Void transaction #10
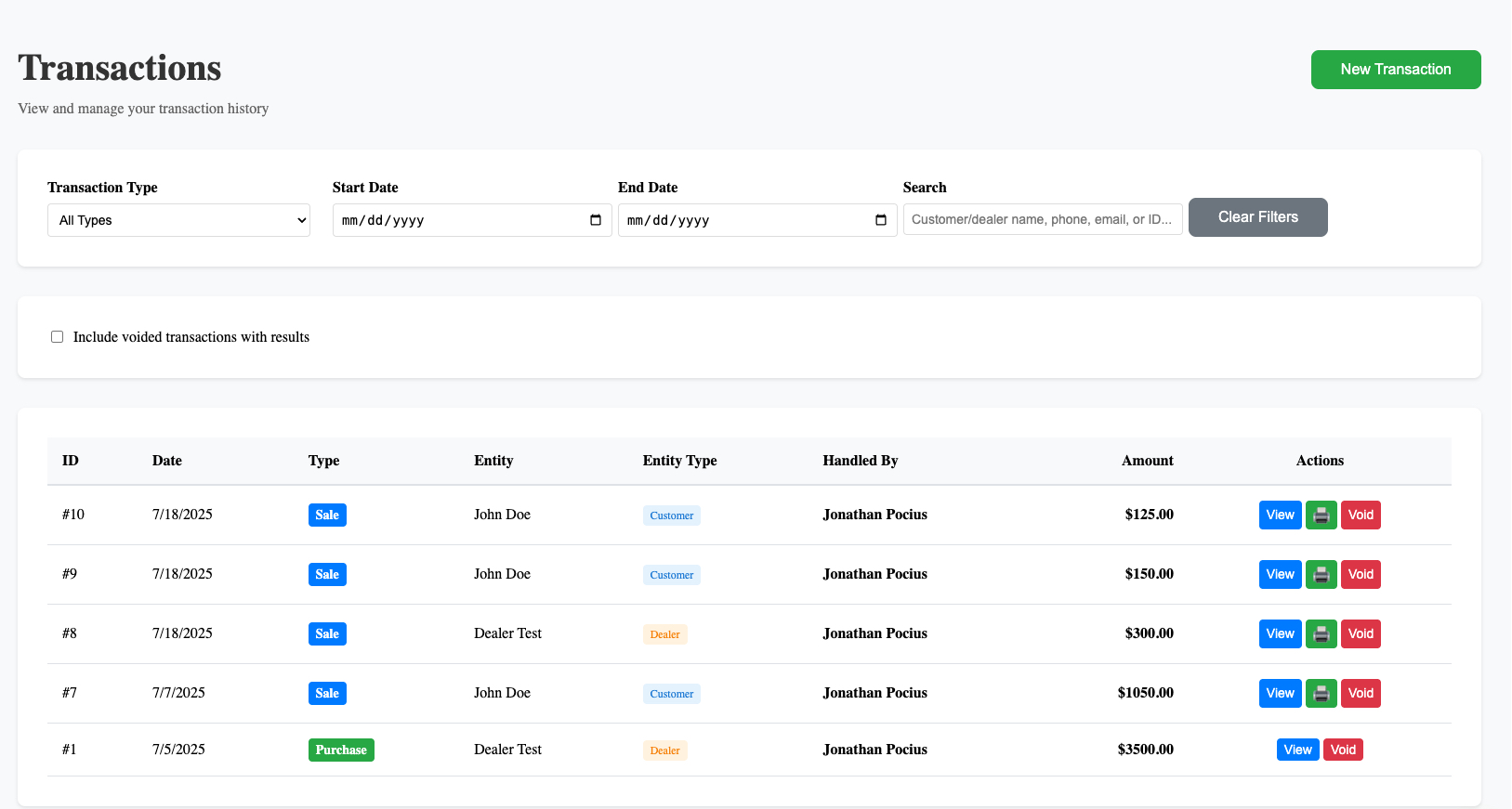The width and height of the screenshot is (1512, 809). pos(1361,515)
